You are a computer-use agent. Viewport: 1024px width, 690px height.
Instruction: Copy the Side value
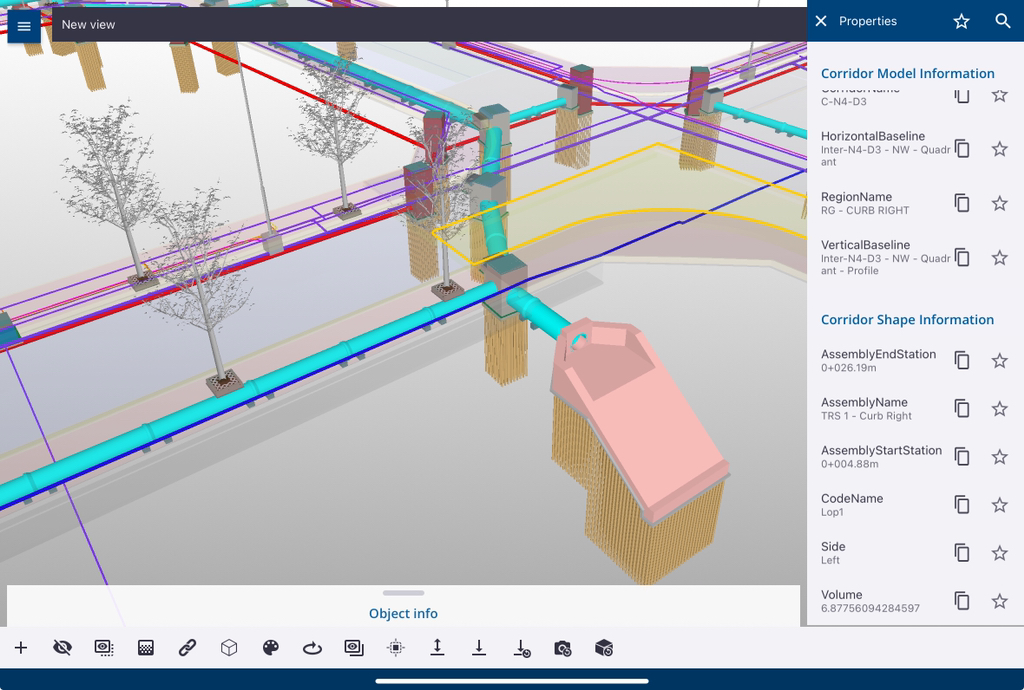(x=961, y=553)
